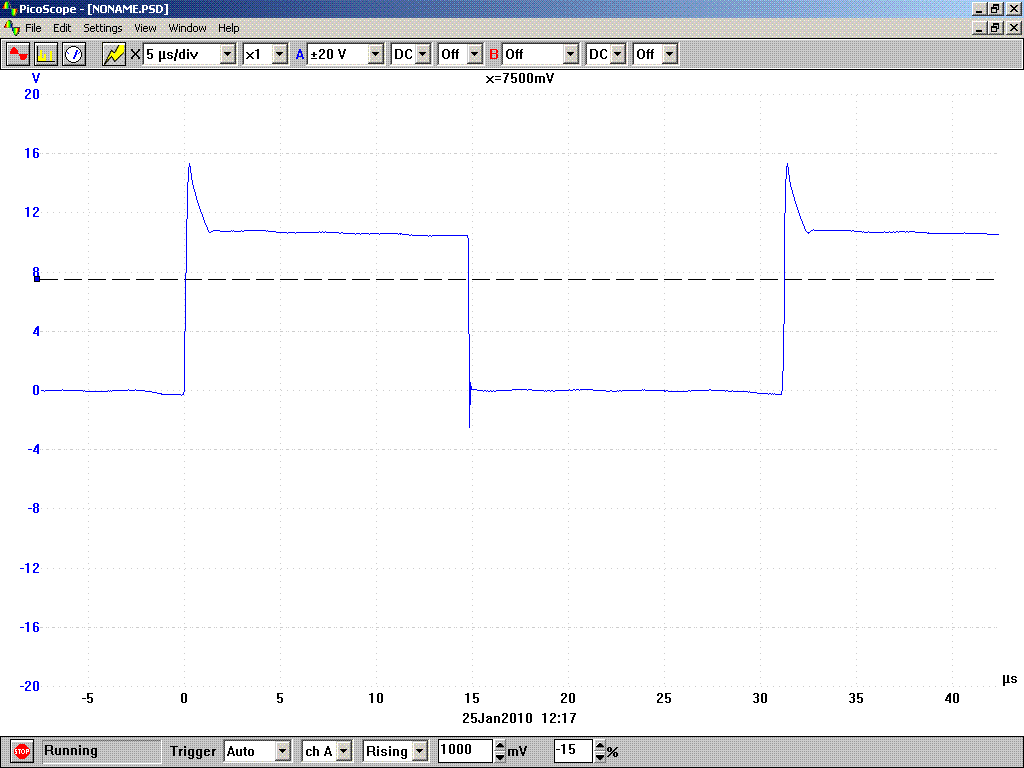This screenshot has height=768, width=1024.
Task: Decrease trigger threshold with down arrow
Action: pyautogui.click(x=500, y=757)
